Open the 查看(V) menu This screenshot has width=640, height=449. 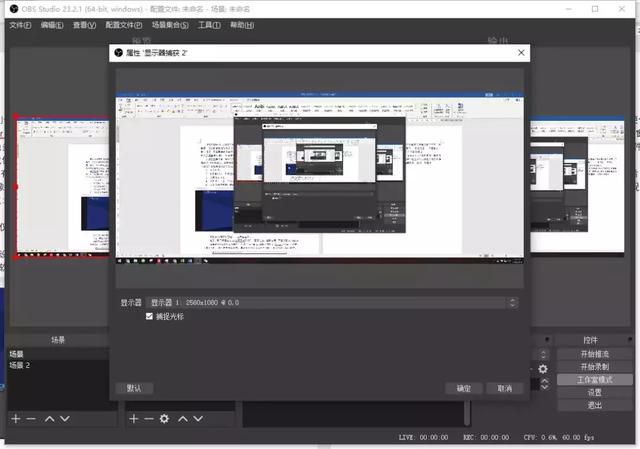[84, 25]
